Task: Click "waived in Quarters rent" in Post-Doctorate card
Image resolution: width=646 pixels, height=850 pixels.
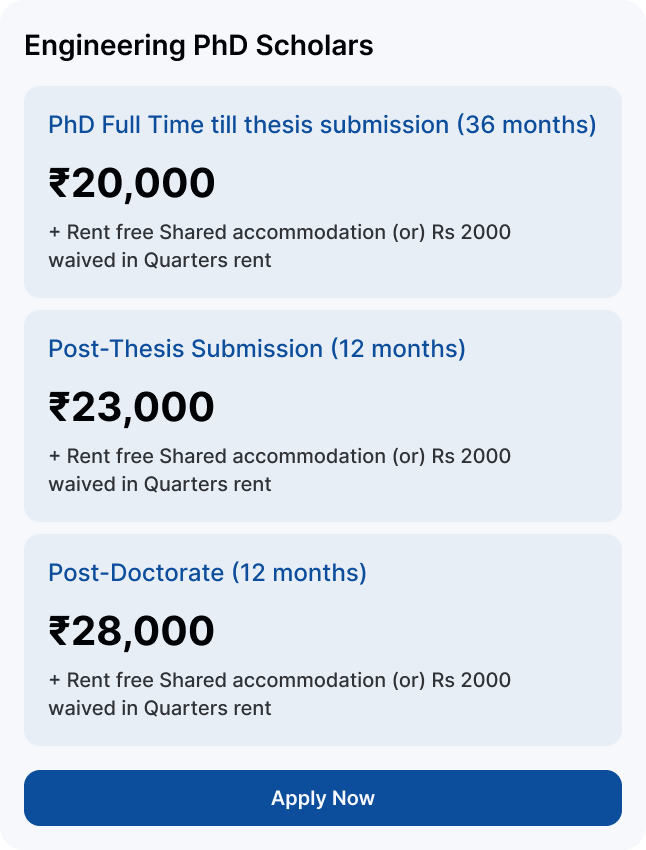Action: (x=160, y=708)
